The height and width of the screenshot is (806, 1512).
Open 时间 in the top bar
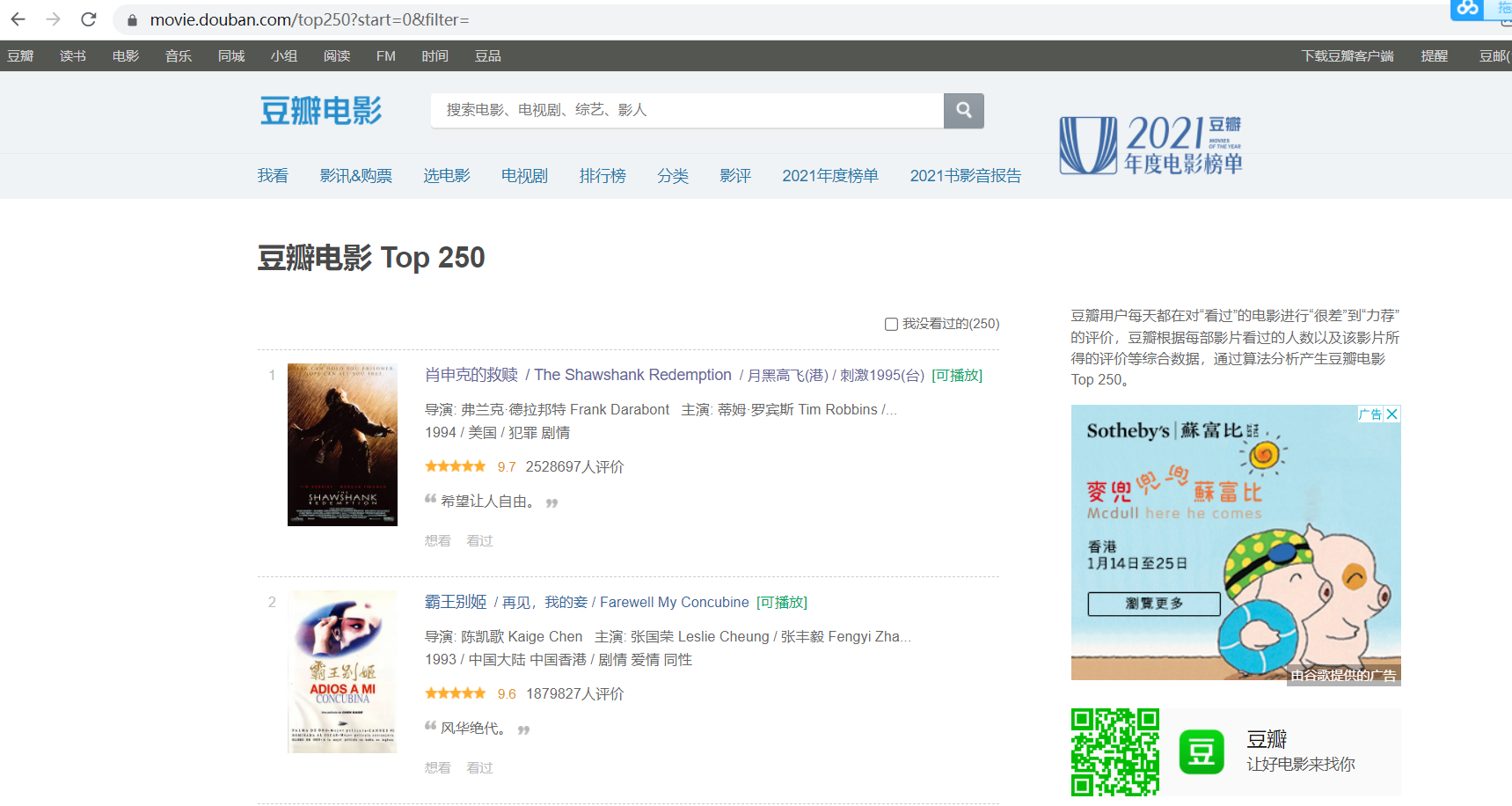(x=435, y=56)
